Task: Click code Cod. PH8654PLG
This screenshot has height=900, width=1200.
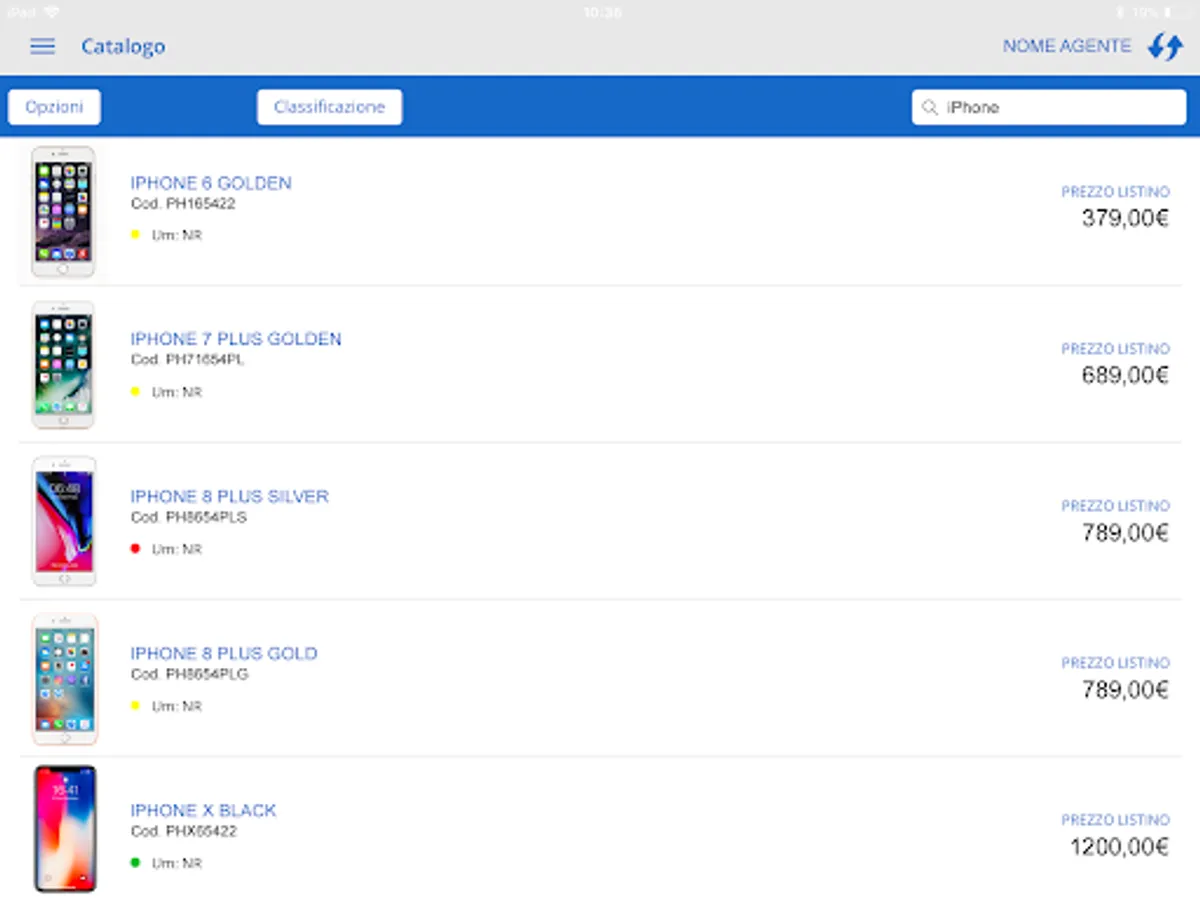Action: [189, 674]
